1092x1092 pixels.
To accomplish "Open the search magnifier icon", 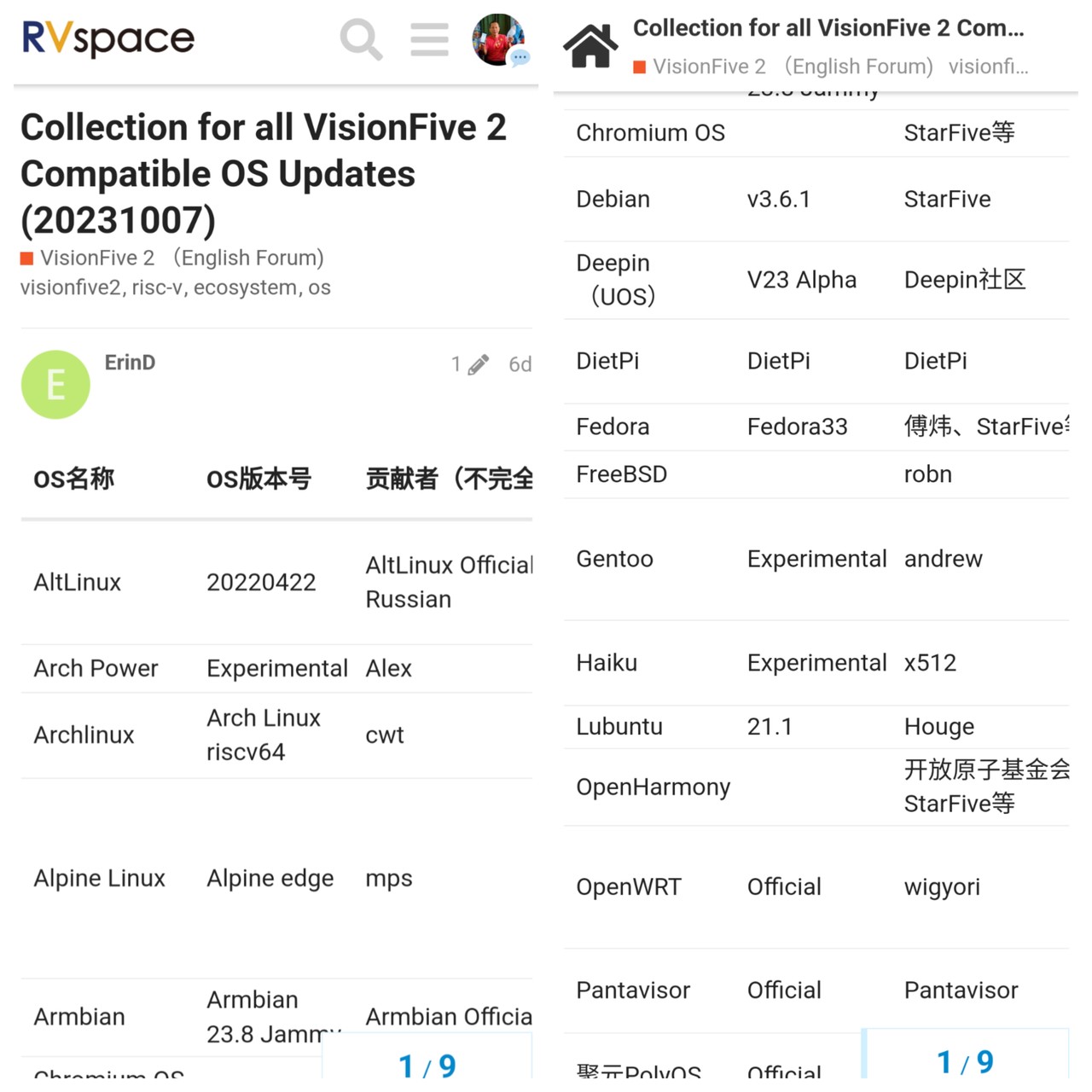I will (x=361, y=39).
